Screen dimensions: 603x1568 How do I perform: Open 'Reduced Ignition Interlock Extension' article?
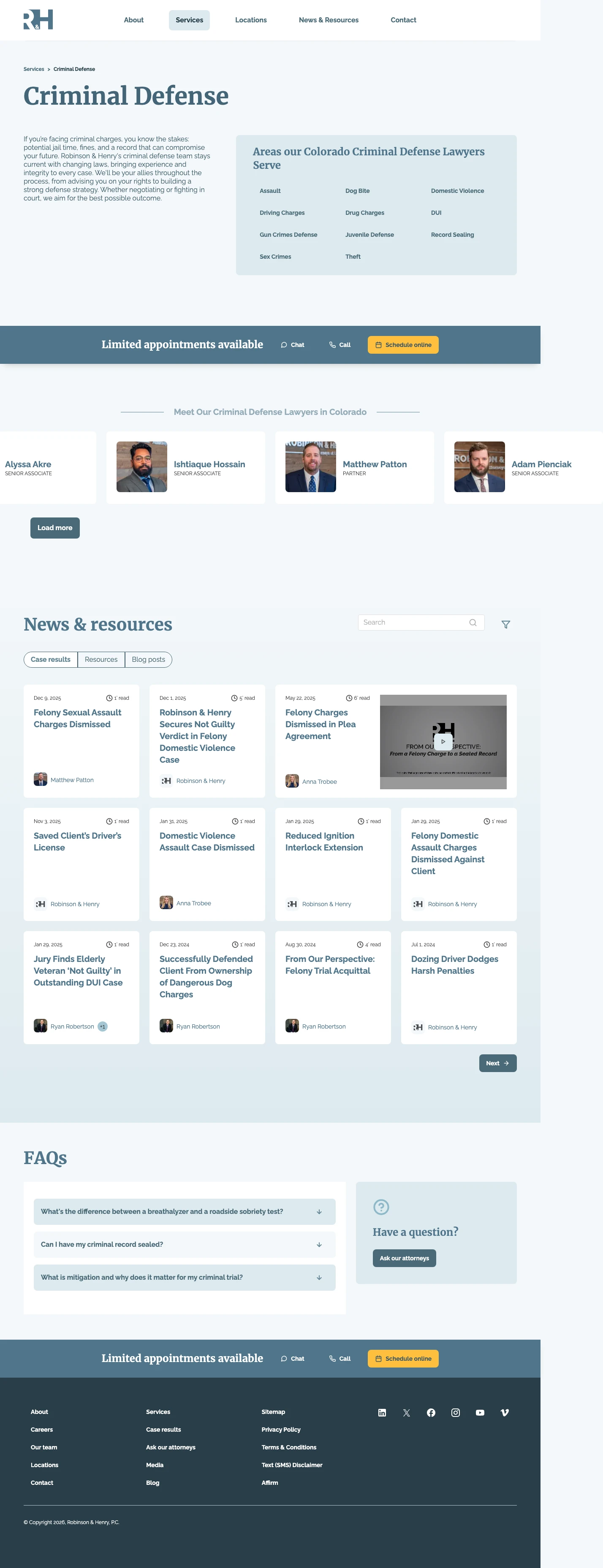pos(324,842)
